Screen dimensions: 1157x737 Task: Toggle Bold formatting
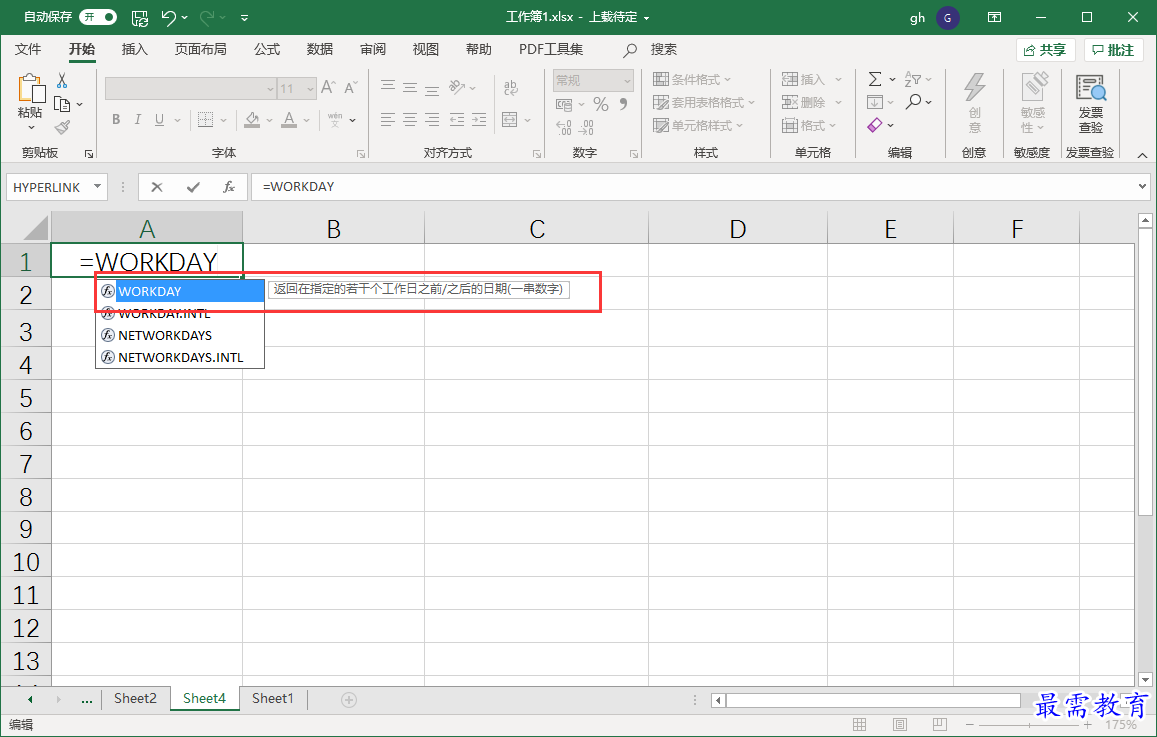tap(116, 120)
